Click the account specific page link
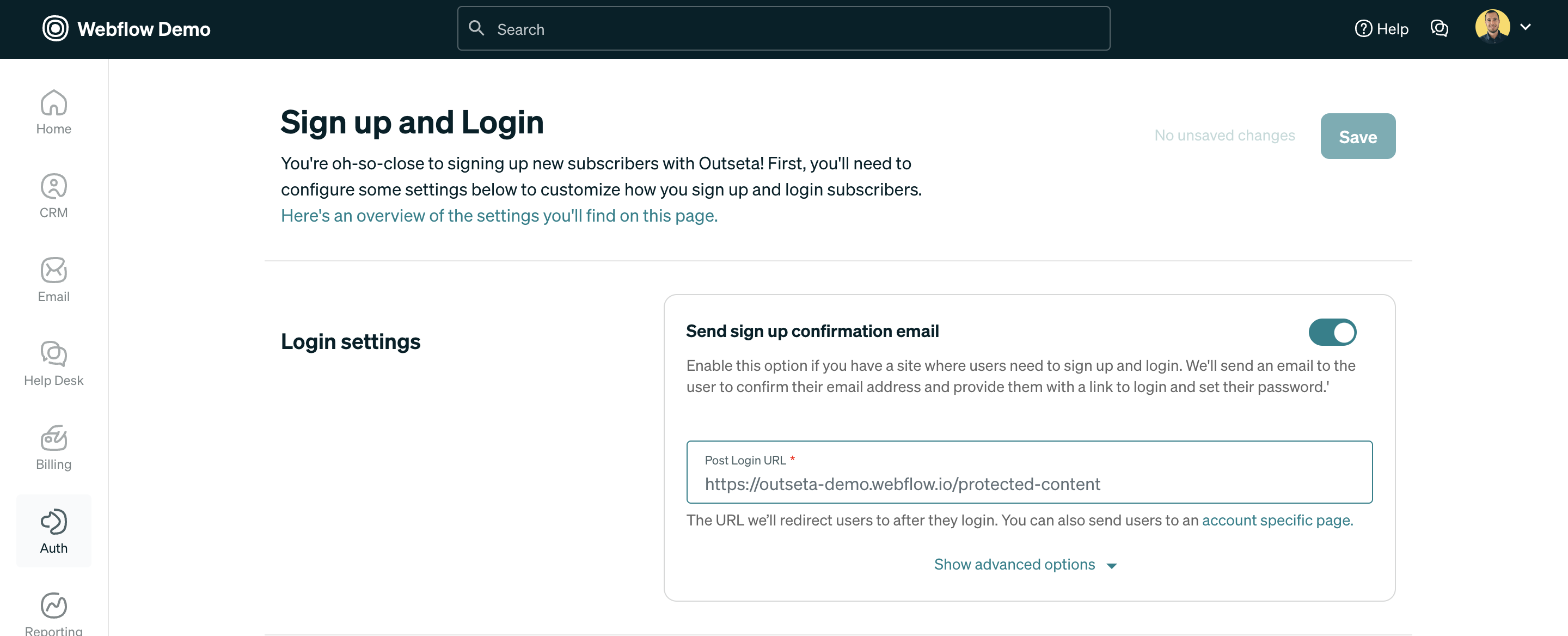This screenshot has height=636, width=1568. coord(1276,521)
